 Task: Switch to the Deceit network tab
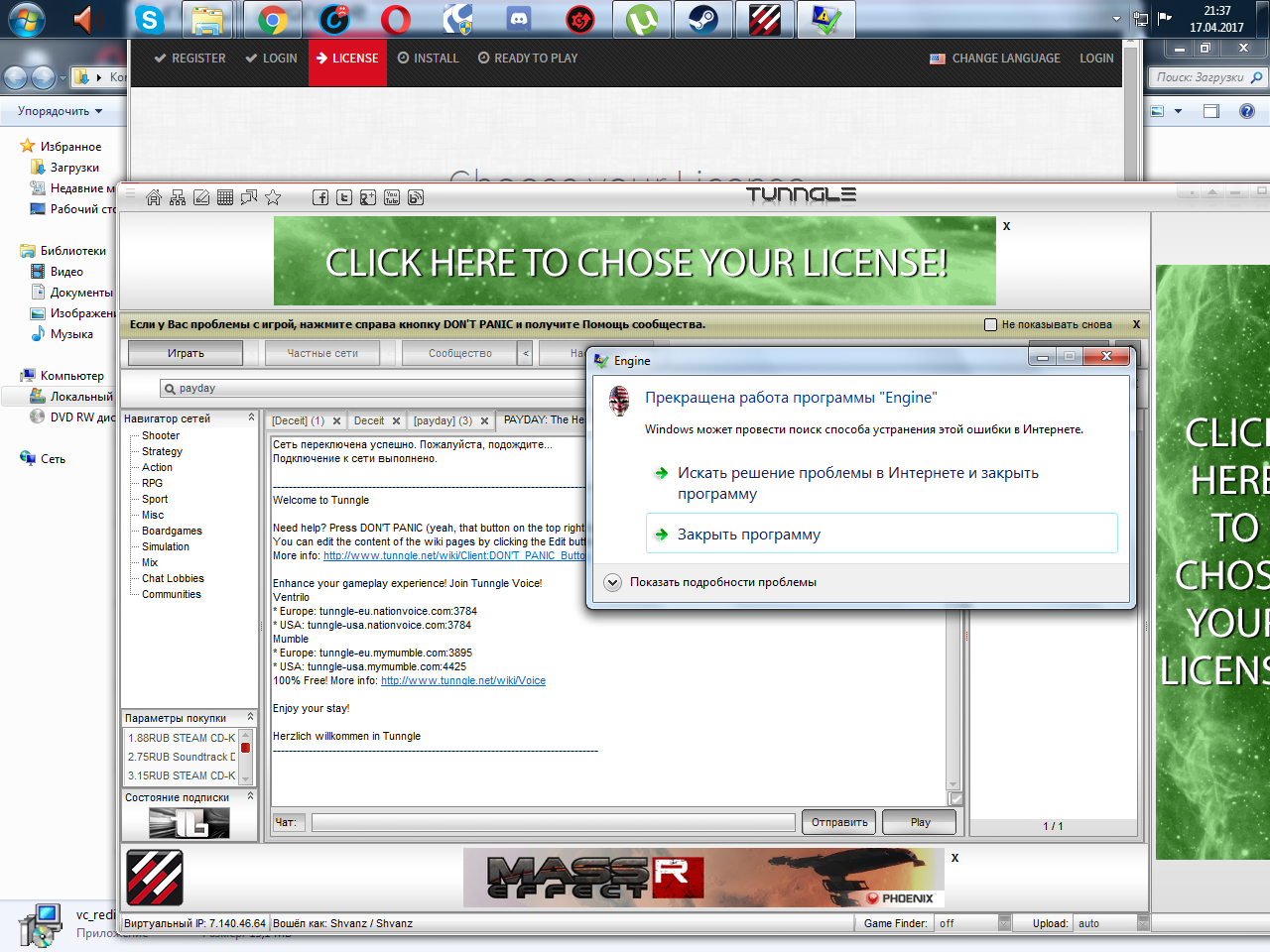point(368,420)
